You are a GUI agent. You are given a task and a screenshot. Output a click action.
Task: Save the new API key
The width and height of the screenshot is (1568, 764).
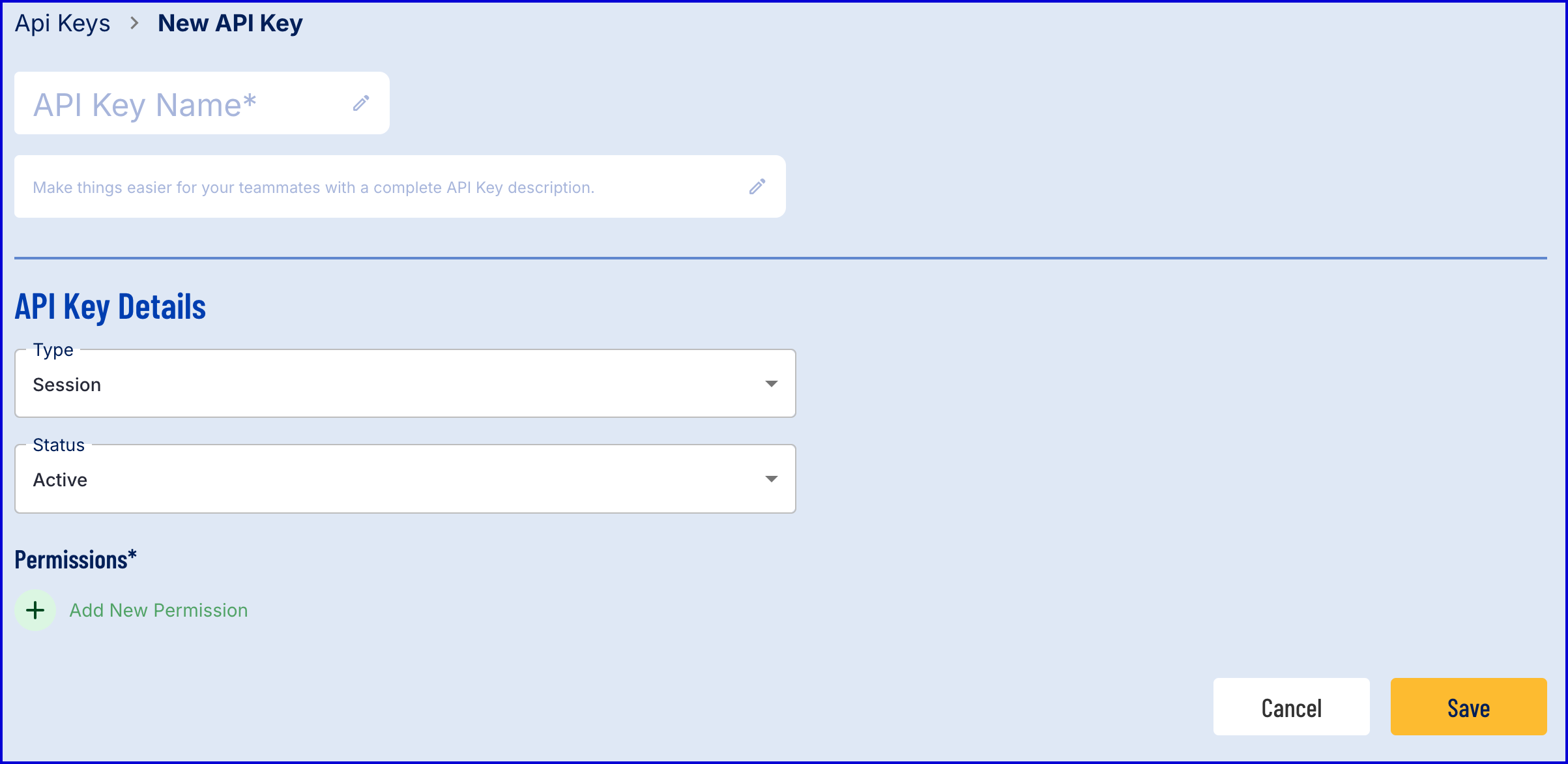click(1468, 707)
